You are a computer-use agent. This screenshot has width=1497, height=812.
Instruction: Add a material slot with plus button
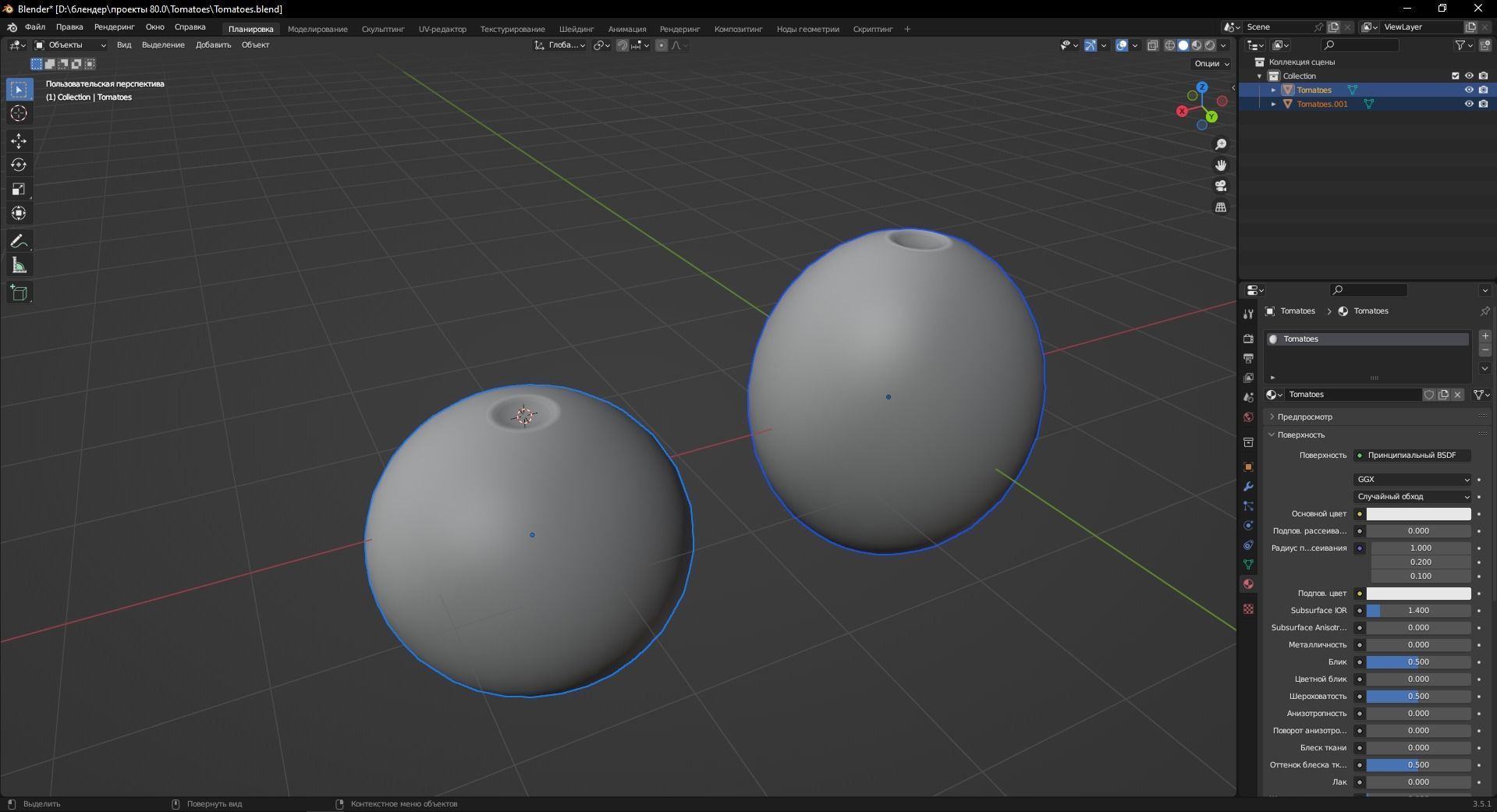point(1485,336)
